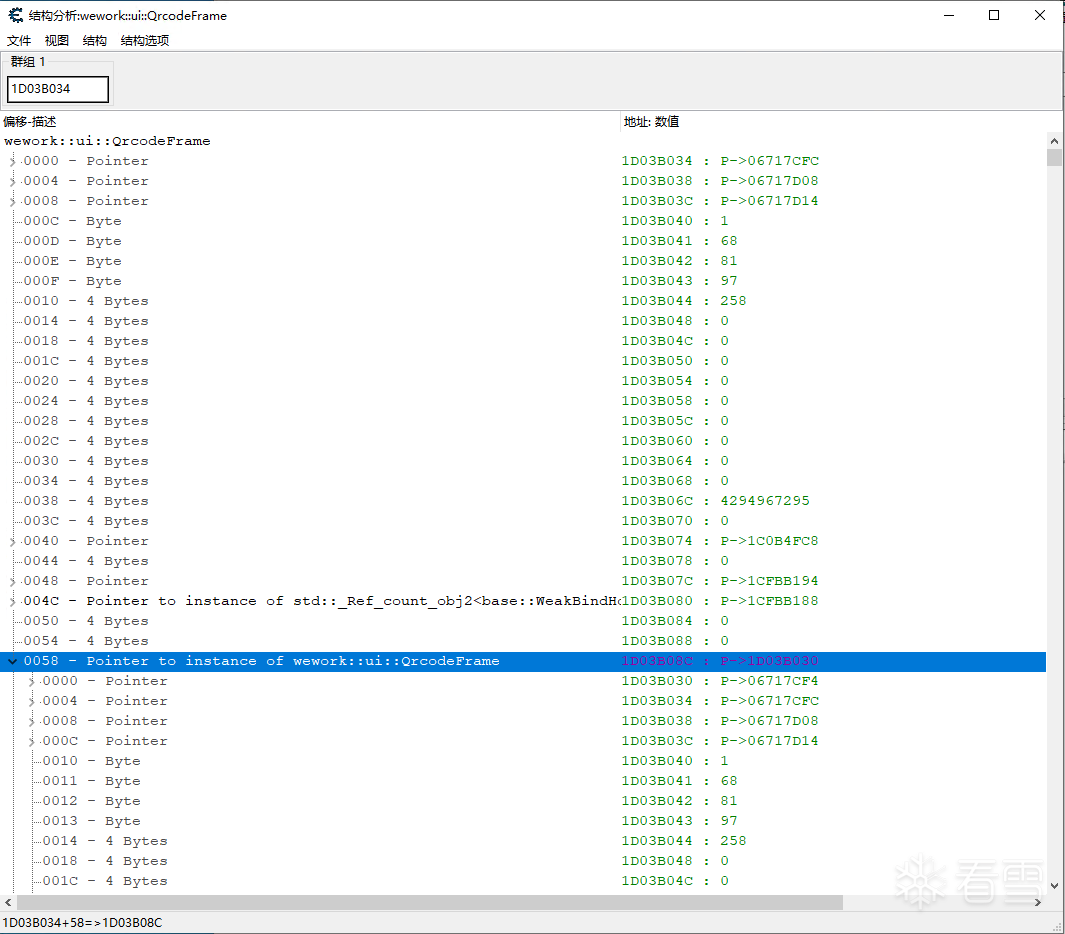Screen dimensions: 1065x934
Task: Select the top-level 0010 4 Bytes row
Action: coord(523,301)
